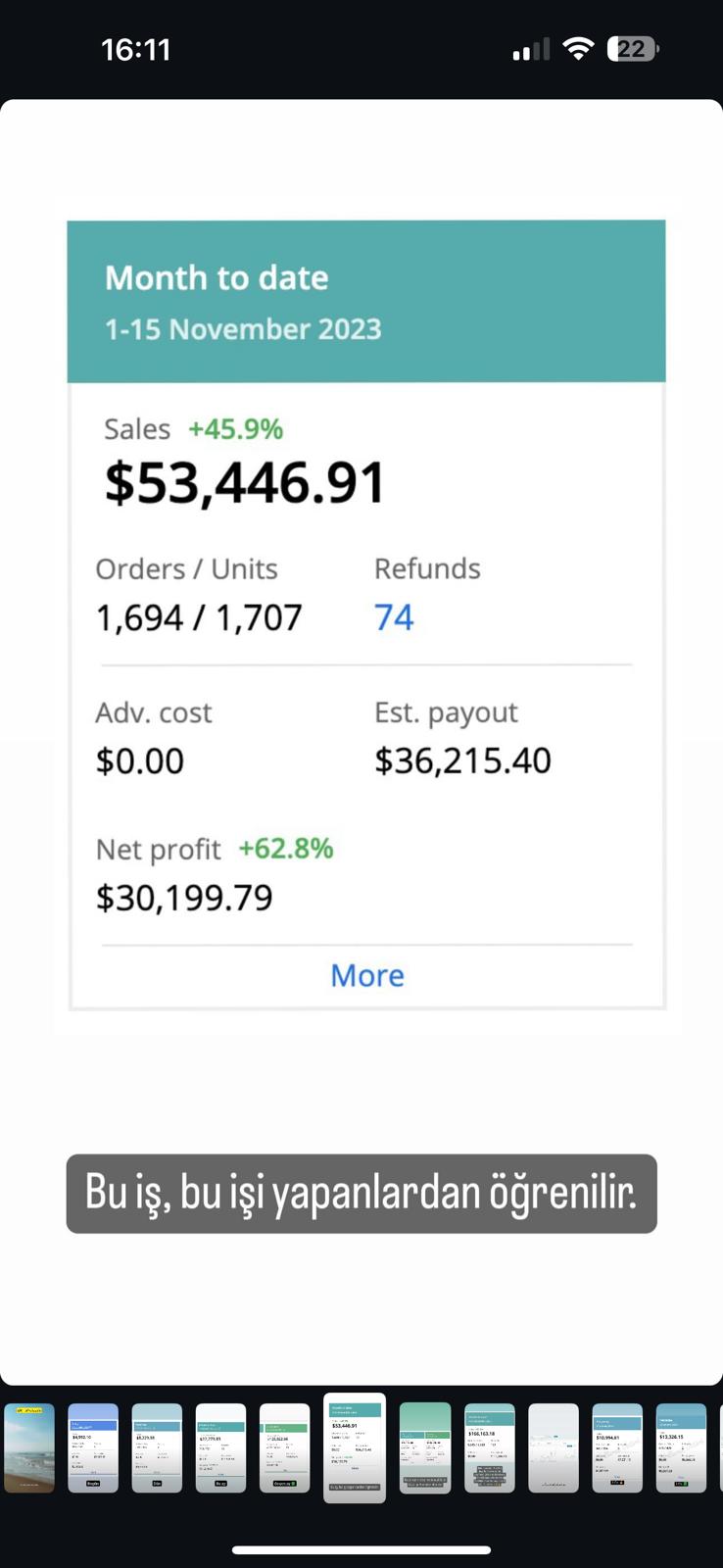Tap the Turkish caption text box
The width and height of the screenshot is (723, 1568).
tap(361, 1194)
